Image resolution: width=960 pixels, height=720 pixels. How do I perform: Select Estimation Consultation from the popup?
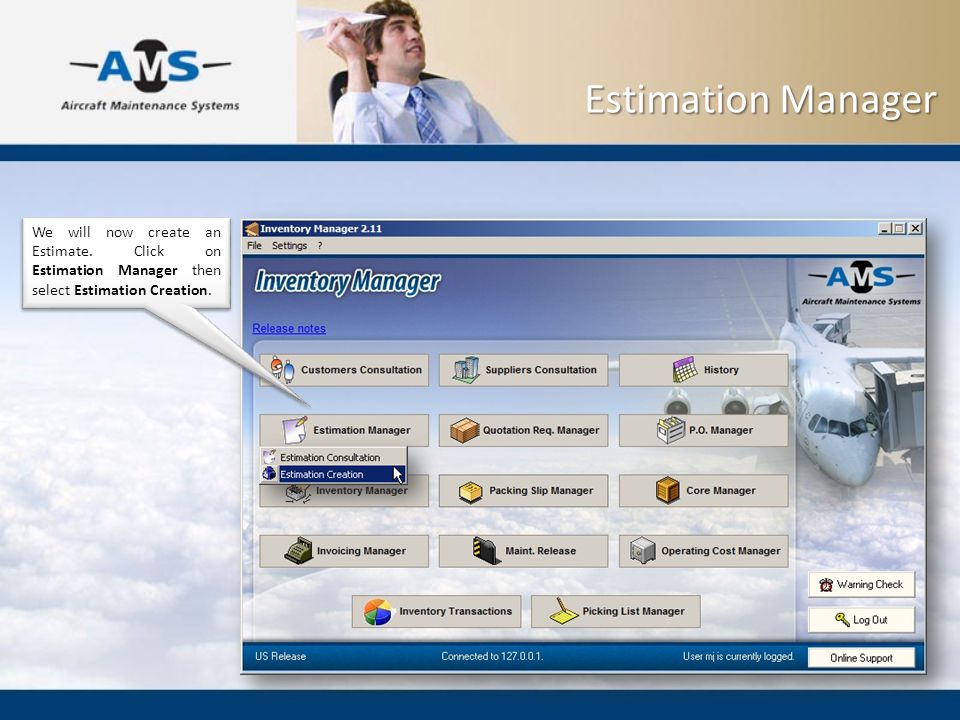click(x=334, y=457)
